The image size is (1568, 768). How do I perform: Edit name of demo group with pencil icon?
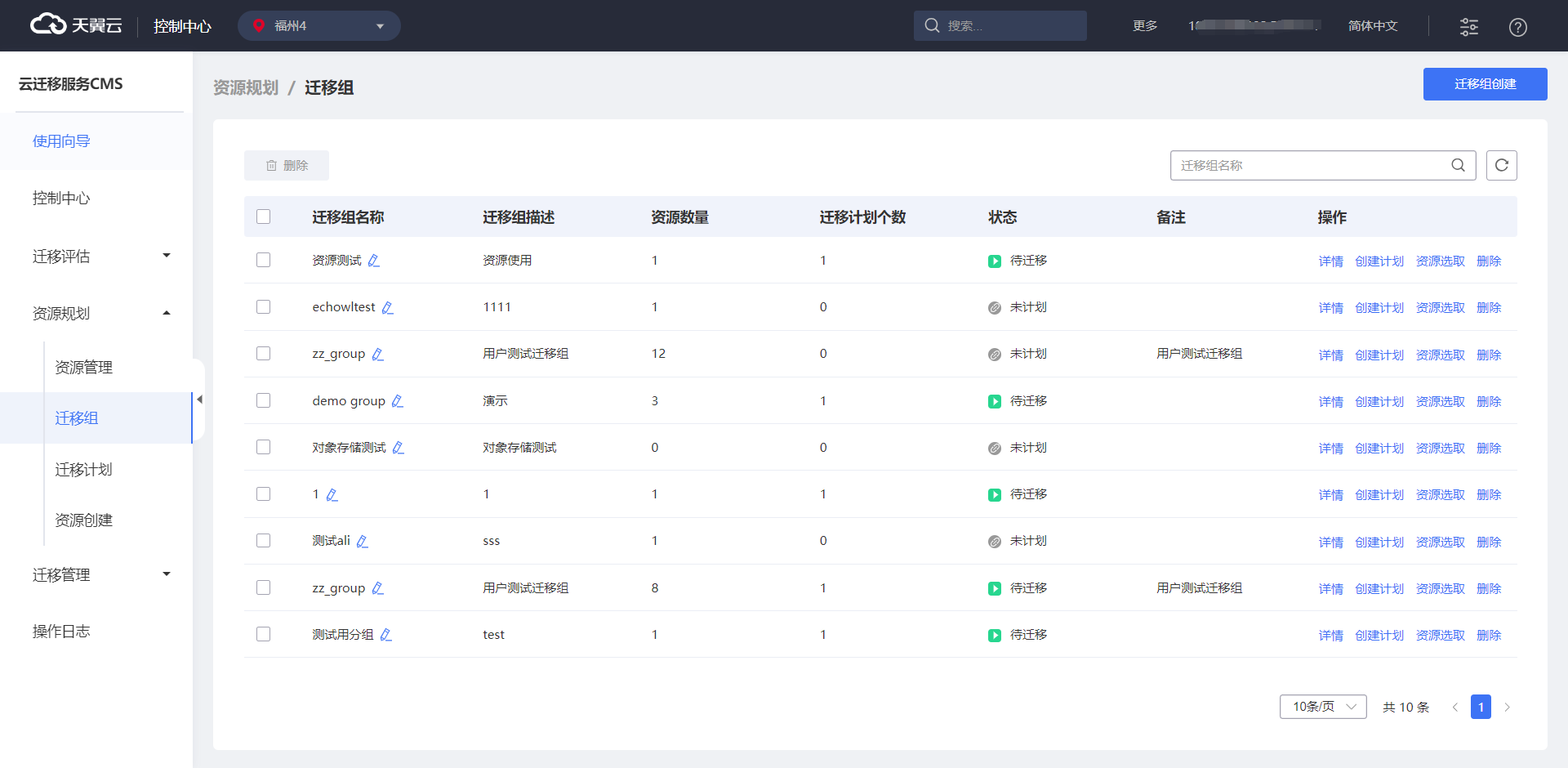click(398, 401)
